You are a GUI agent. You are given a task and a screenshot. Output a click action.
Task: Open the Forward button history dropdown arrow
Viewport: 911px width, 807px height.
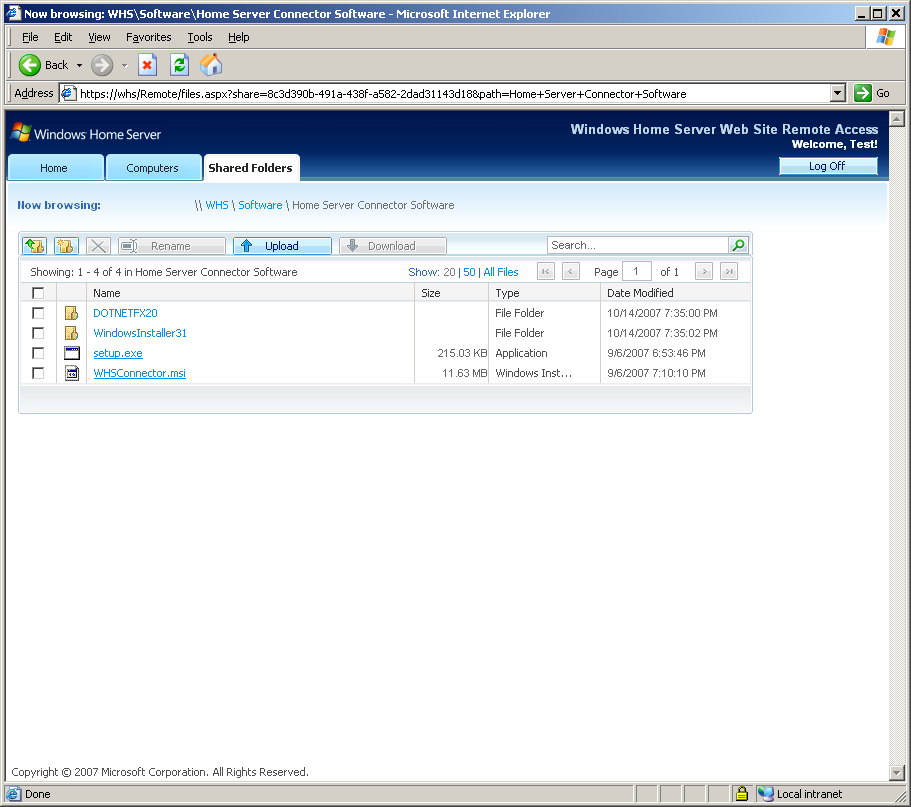124,66
